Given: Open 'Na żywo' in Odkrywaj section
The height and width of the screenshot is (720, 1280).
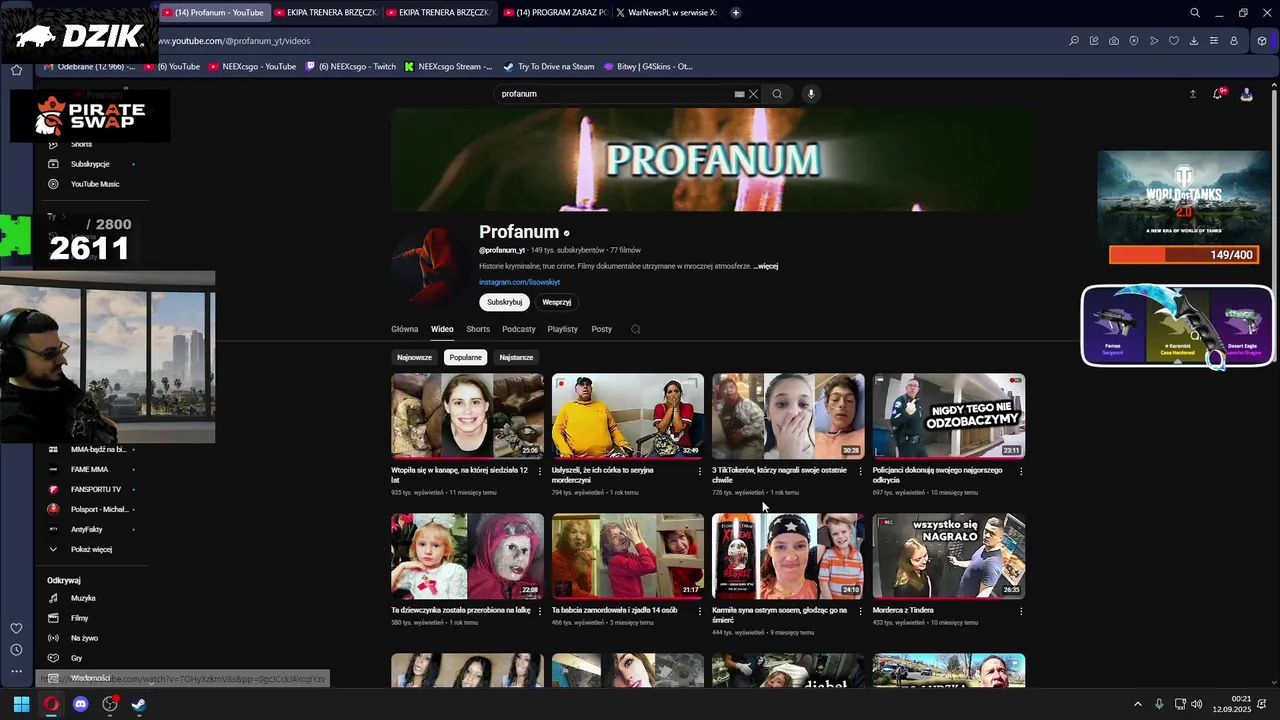Looking at the screenshot, I should pos(84,638).
